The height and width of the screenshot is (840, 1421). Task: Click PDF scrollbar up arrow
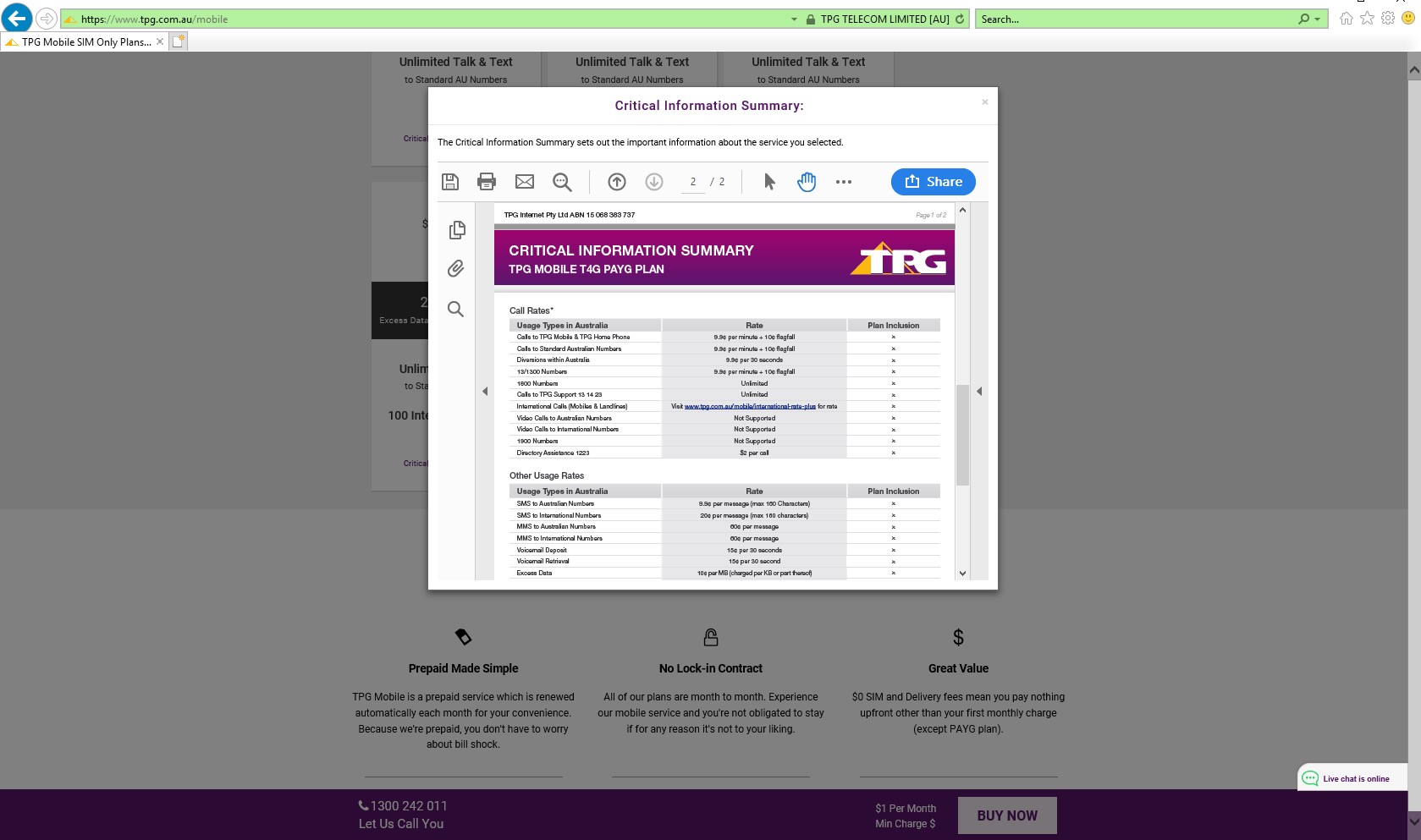(x=962, y=210)
